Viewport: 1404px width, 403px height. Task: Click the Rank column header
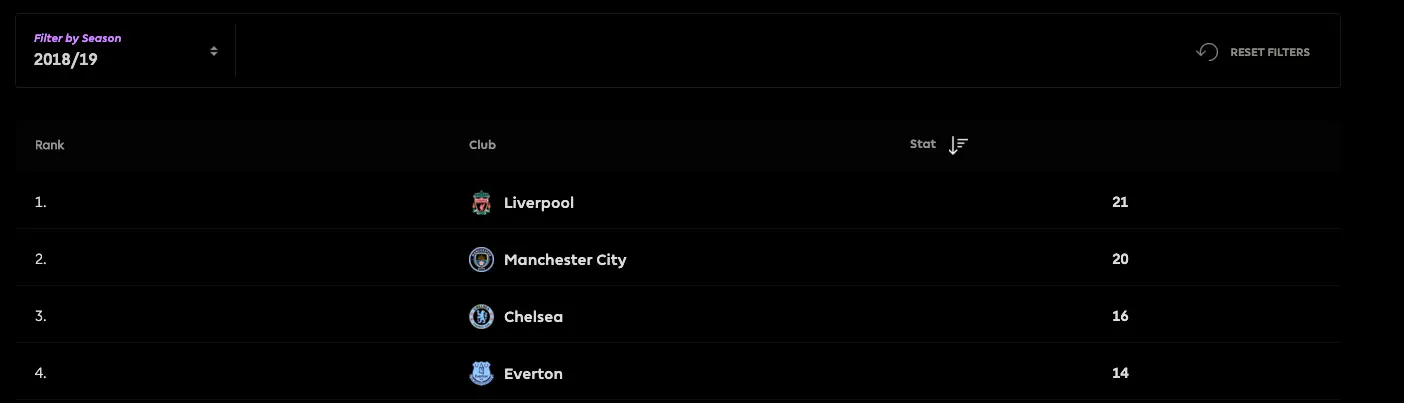[49, 145]
